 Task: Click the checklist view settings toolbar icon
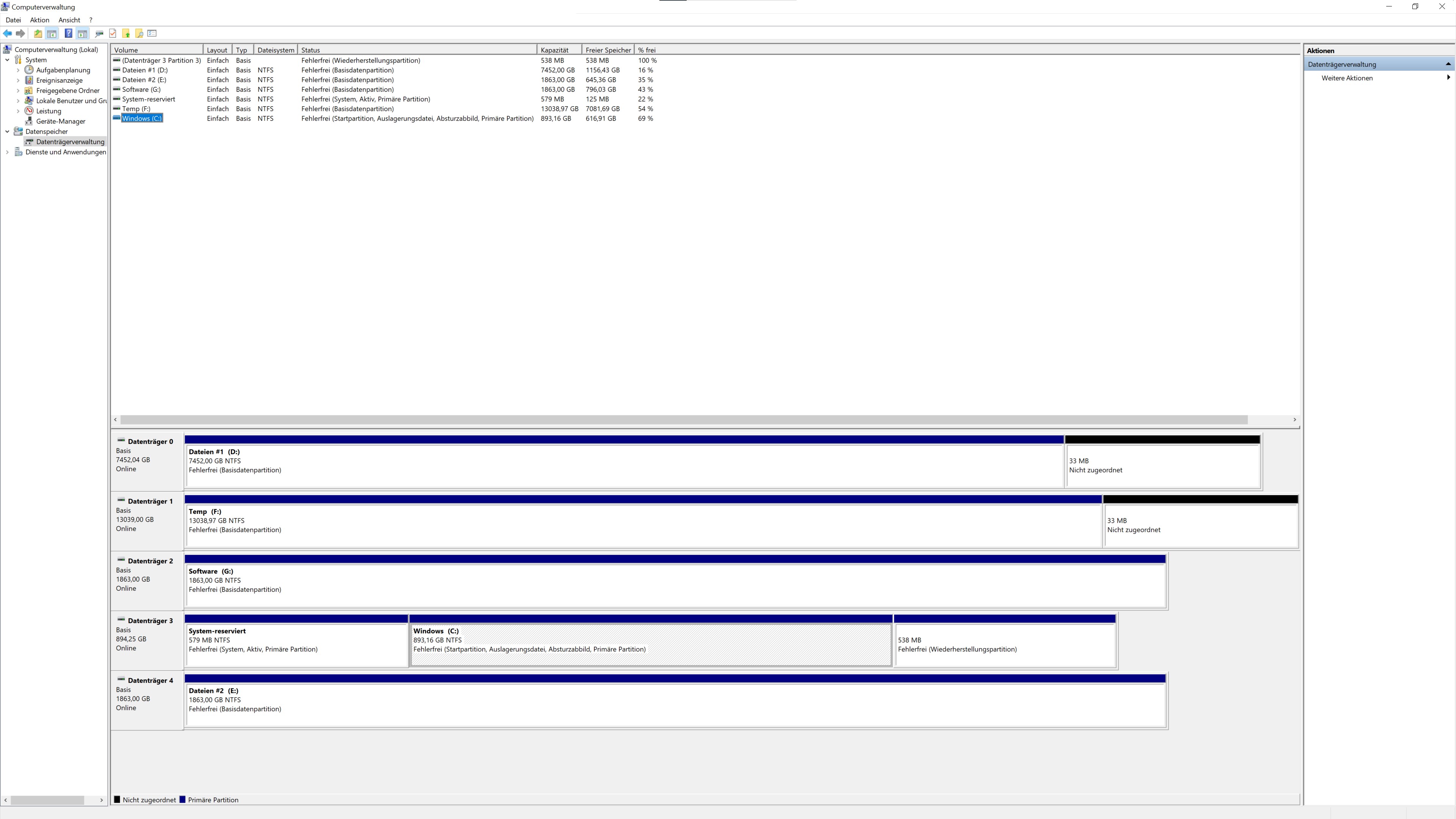[152, 33]
